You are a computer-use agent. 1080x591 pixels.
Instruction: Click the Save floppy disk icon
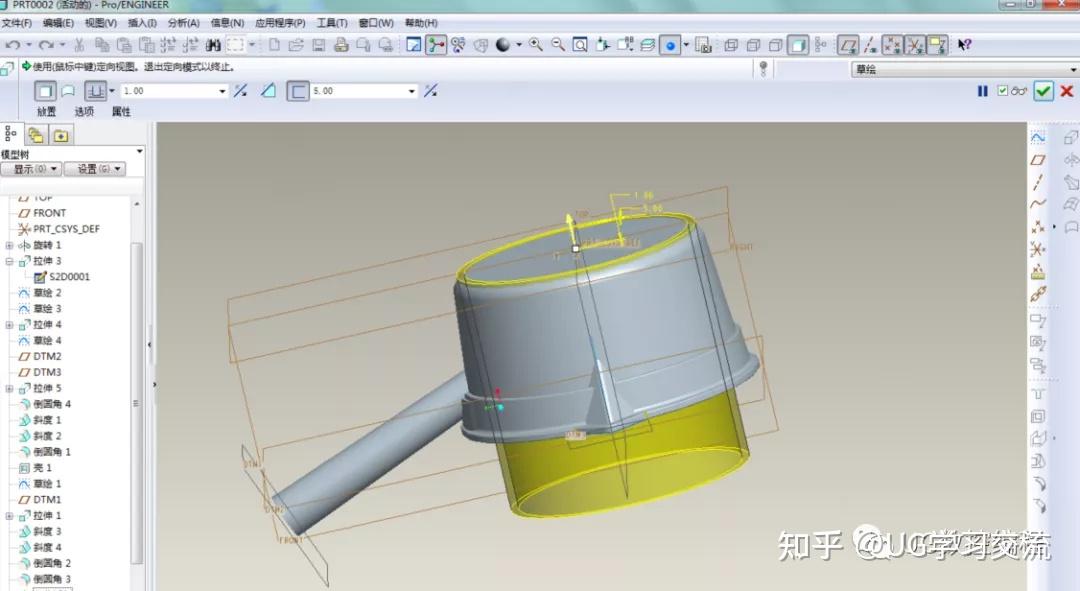tap(318, 45)
